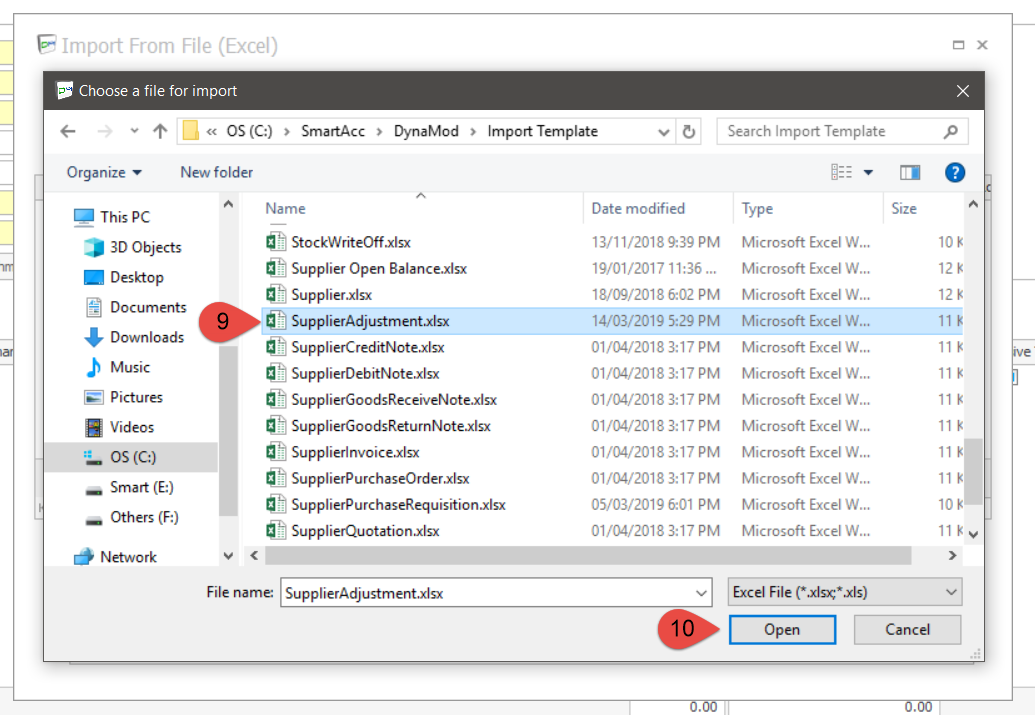Select Smart (E:) drive in sidebar

pos(129,487)
